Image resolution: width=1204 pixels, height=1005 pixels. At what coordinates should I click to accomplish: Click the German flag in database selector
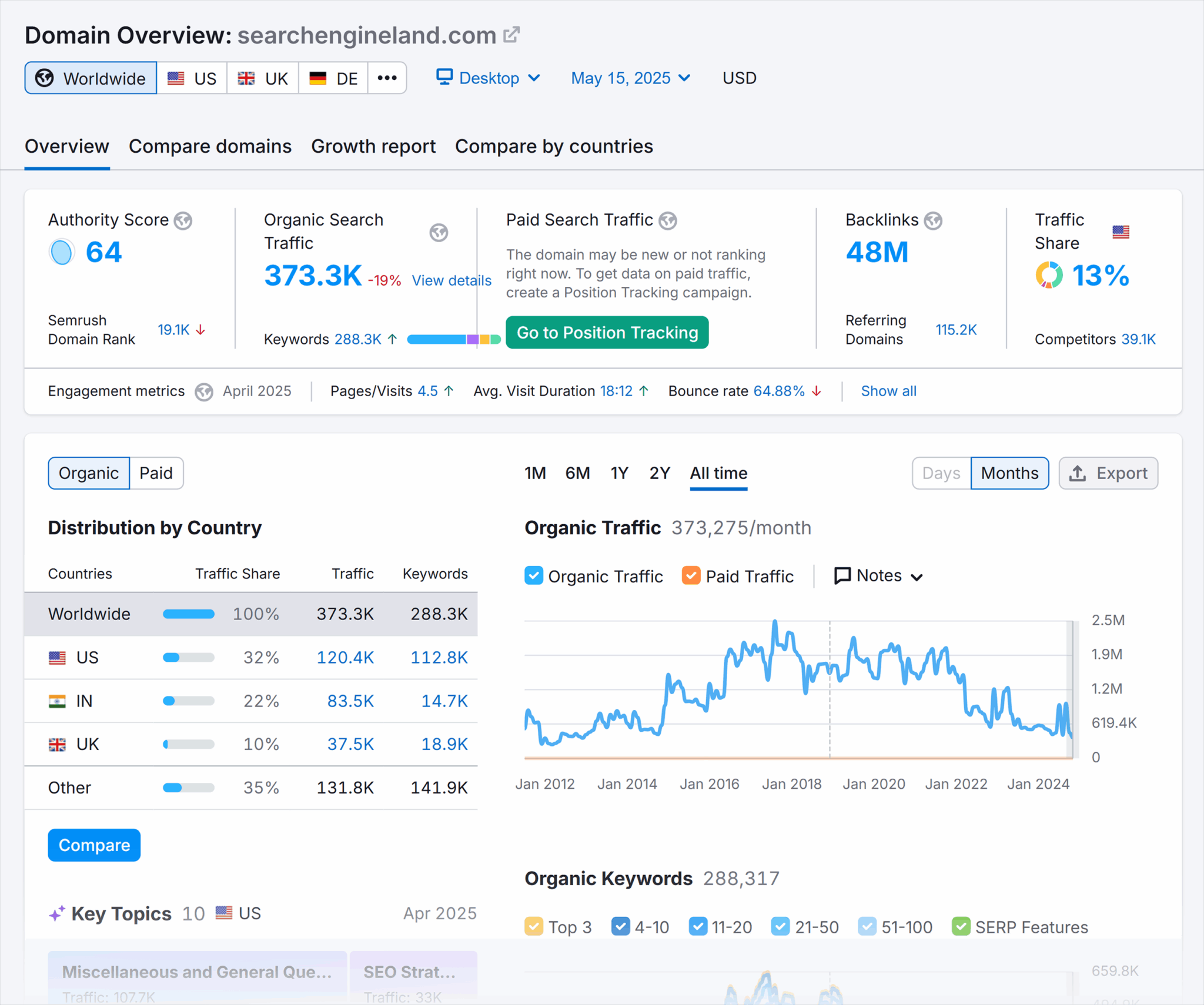tap(318, 78)
